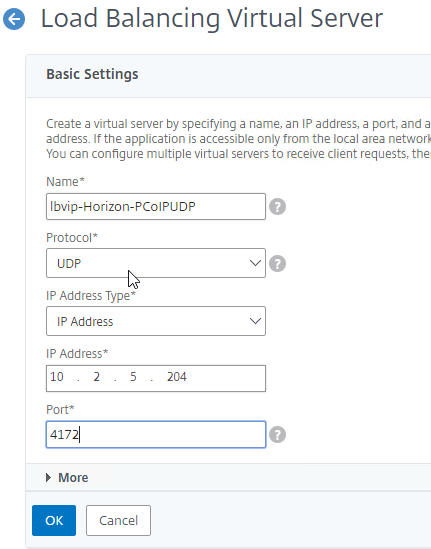Select the second IP octet 2
431x549 pixels.
pos(97,377)
